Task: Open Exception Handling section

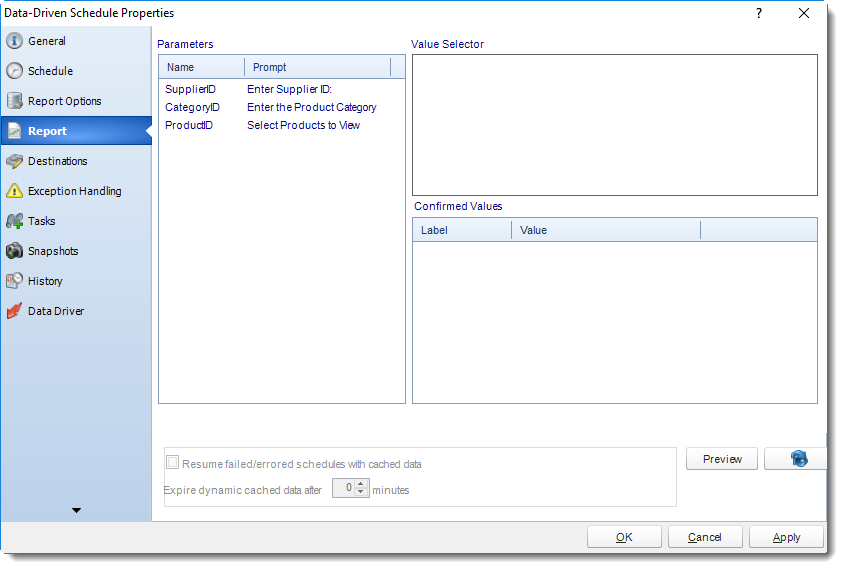Action: click(76, 191)
